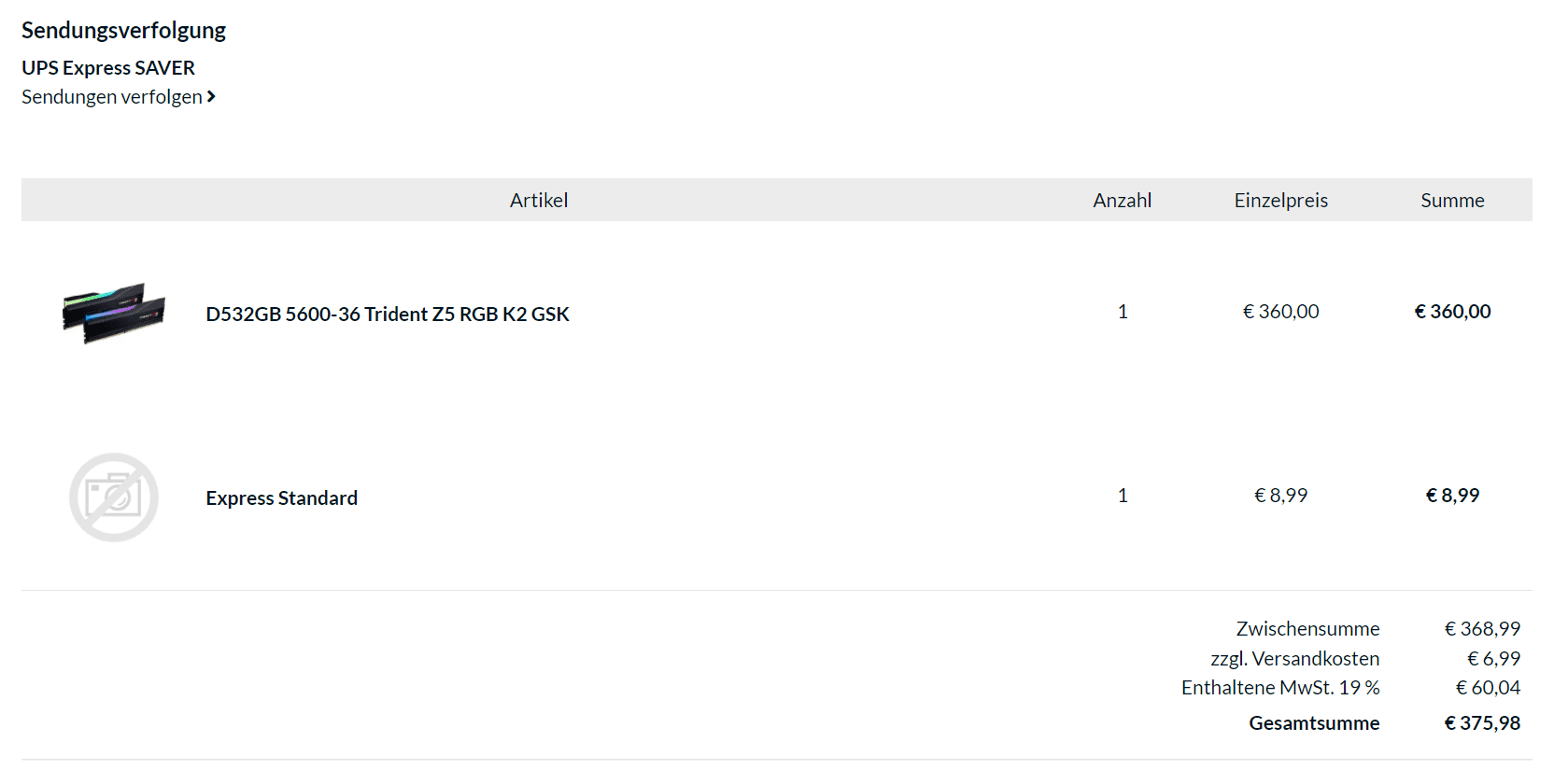Click the UPS Express SAVER label
This screenshot has width=1568, height=770.
coord(108,67)
